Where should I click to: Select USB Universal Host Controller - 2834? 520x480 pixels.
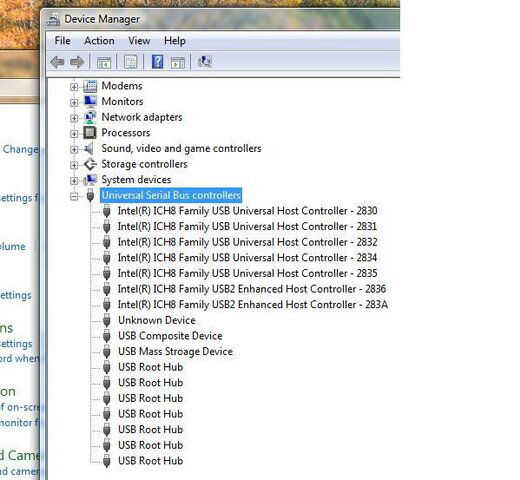[247, 258]
